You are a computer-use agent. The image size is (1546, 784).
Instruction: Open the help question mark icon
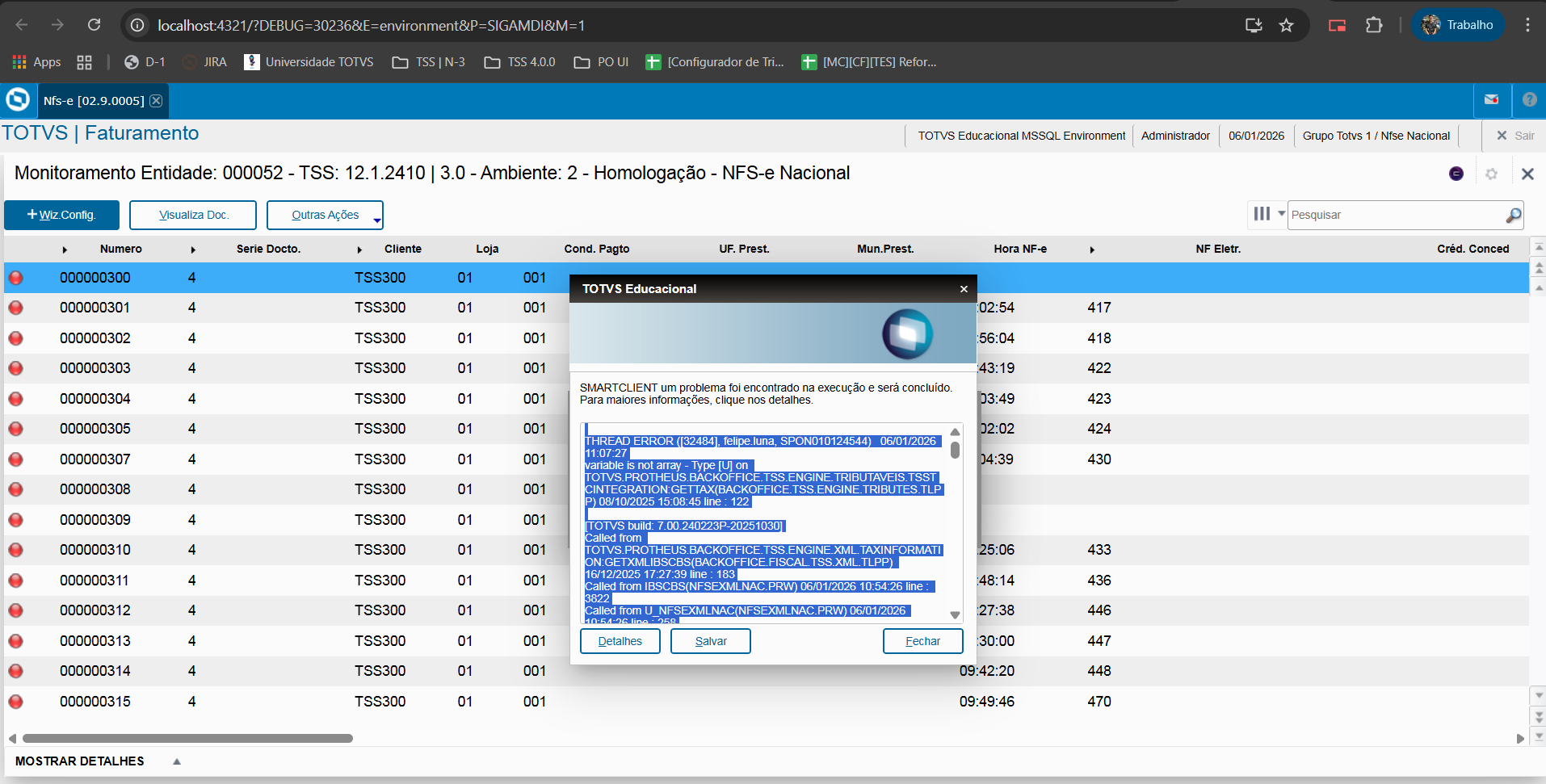tap(1529, 100)
